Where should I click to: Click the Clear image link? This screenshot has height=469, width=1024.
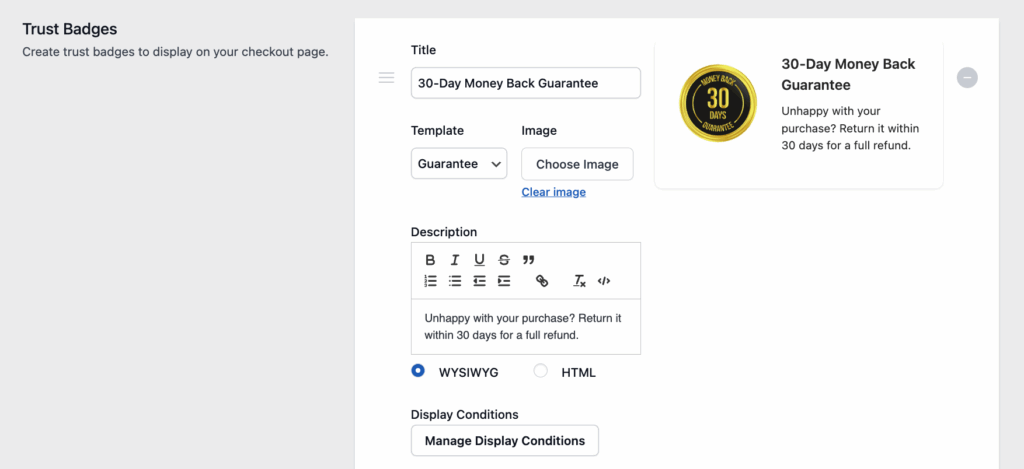click(553, 192)
